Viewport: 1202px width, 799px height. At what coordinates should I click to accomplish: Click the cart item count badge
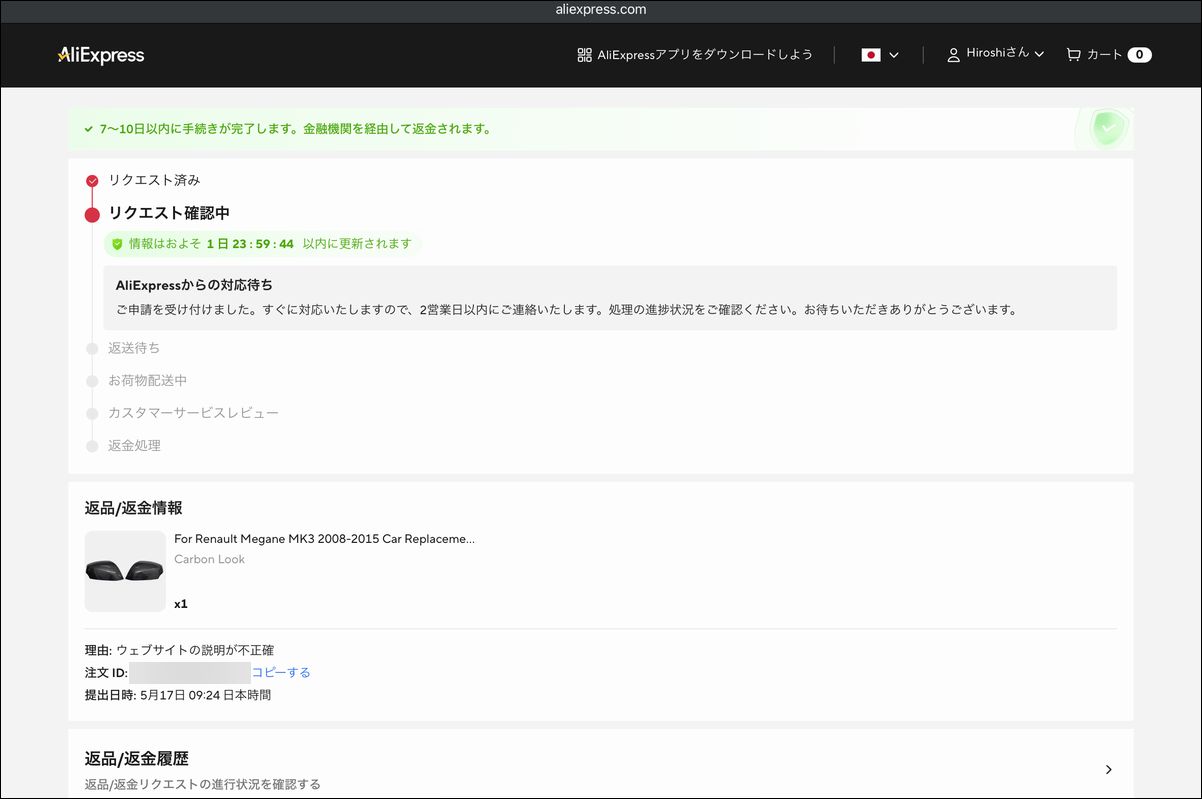click(x=1139, y=55)
